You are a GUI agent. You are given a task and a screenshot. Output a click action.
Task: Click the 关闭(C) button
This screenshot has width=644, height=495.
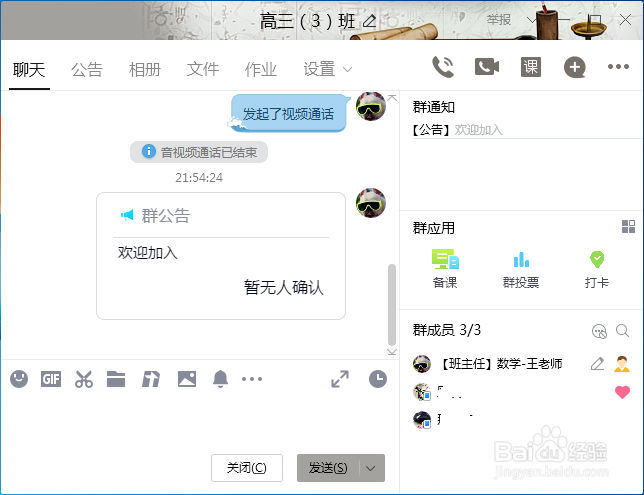pyautogui.click(x=247, y=468)
